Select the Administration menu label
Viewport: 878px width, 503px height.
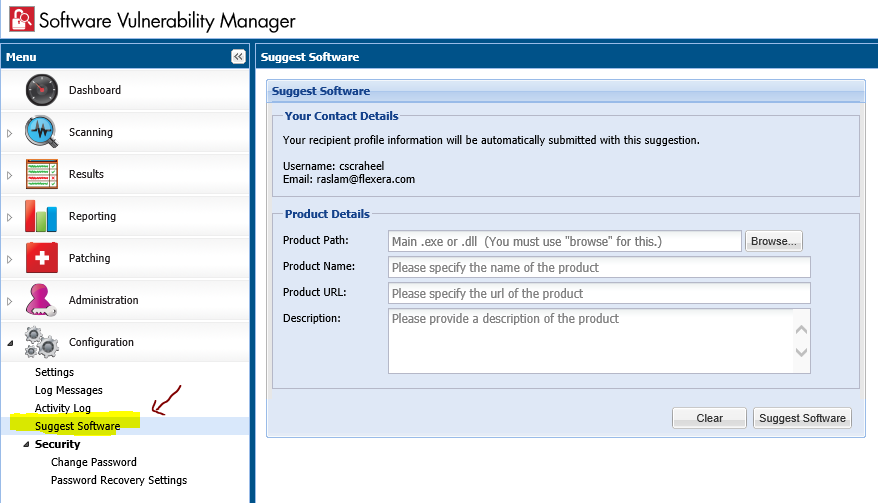(104, 300)
